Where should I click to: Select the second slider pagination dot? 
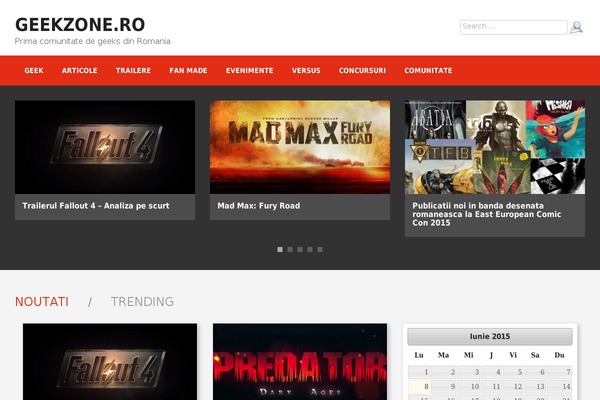click(x=290, y=250)
